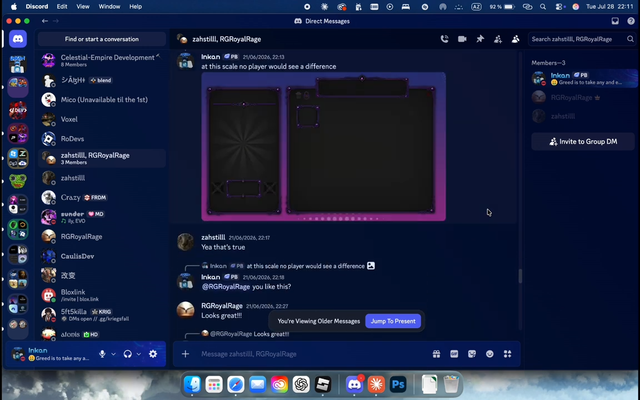
Task: Open the Discord menu in menu bar
Action: [37, 7]
